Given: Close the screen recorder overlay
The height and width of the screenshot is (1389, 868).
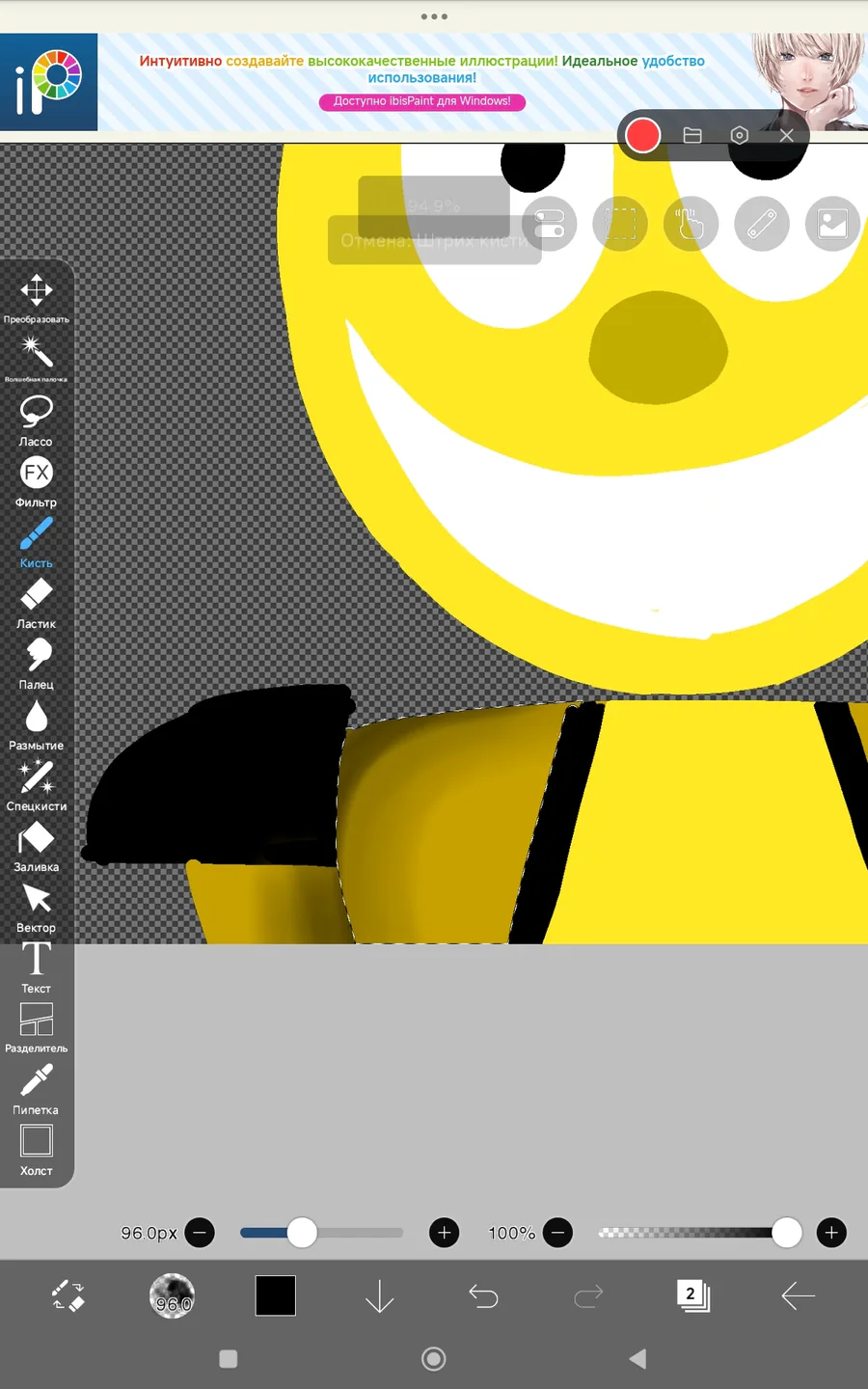Looking at the screenshot, I should (787, 135).
